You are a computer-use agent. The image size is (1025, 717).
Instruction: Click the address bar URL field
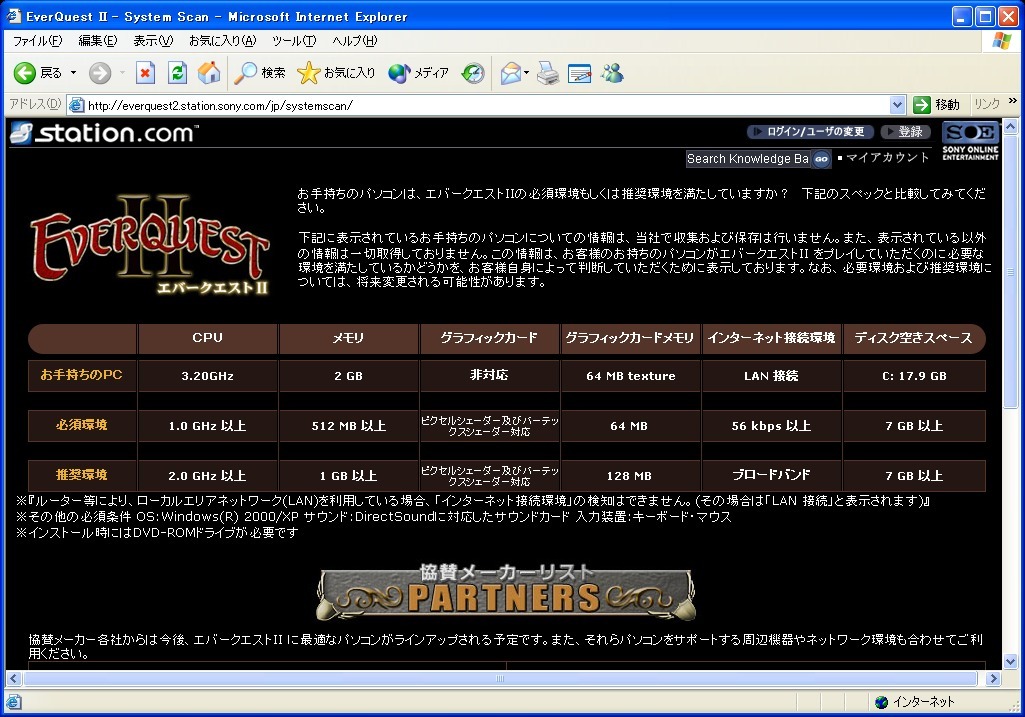(487, 105)
